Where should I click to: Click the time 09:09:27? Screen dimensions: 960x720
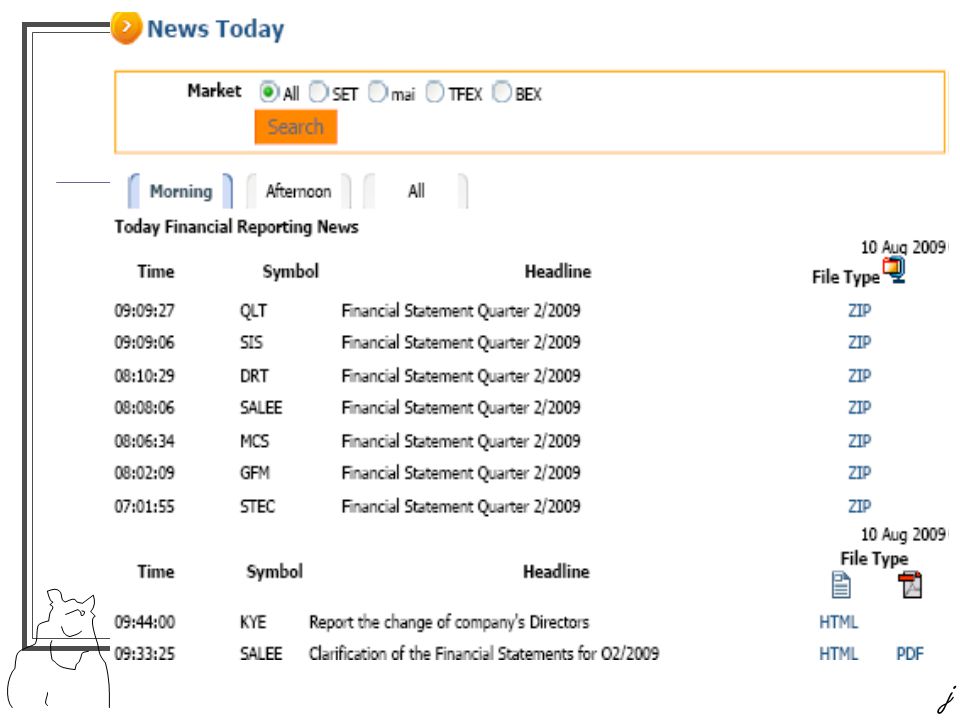(x=144, y=310)
